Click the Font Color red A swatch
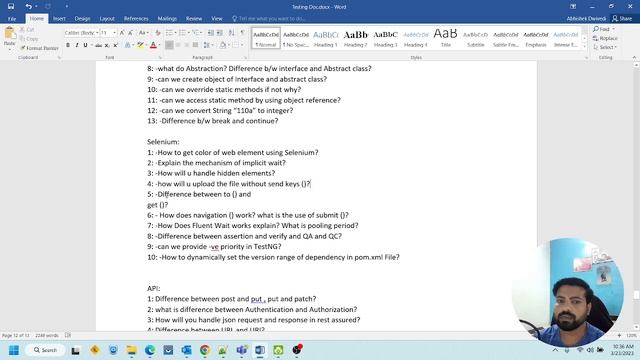Image resolution: width=640 pixels, height=360 pixels. point(153,45)
